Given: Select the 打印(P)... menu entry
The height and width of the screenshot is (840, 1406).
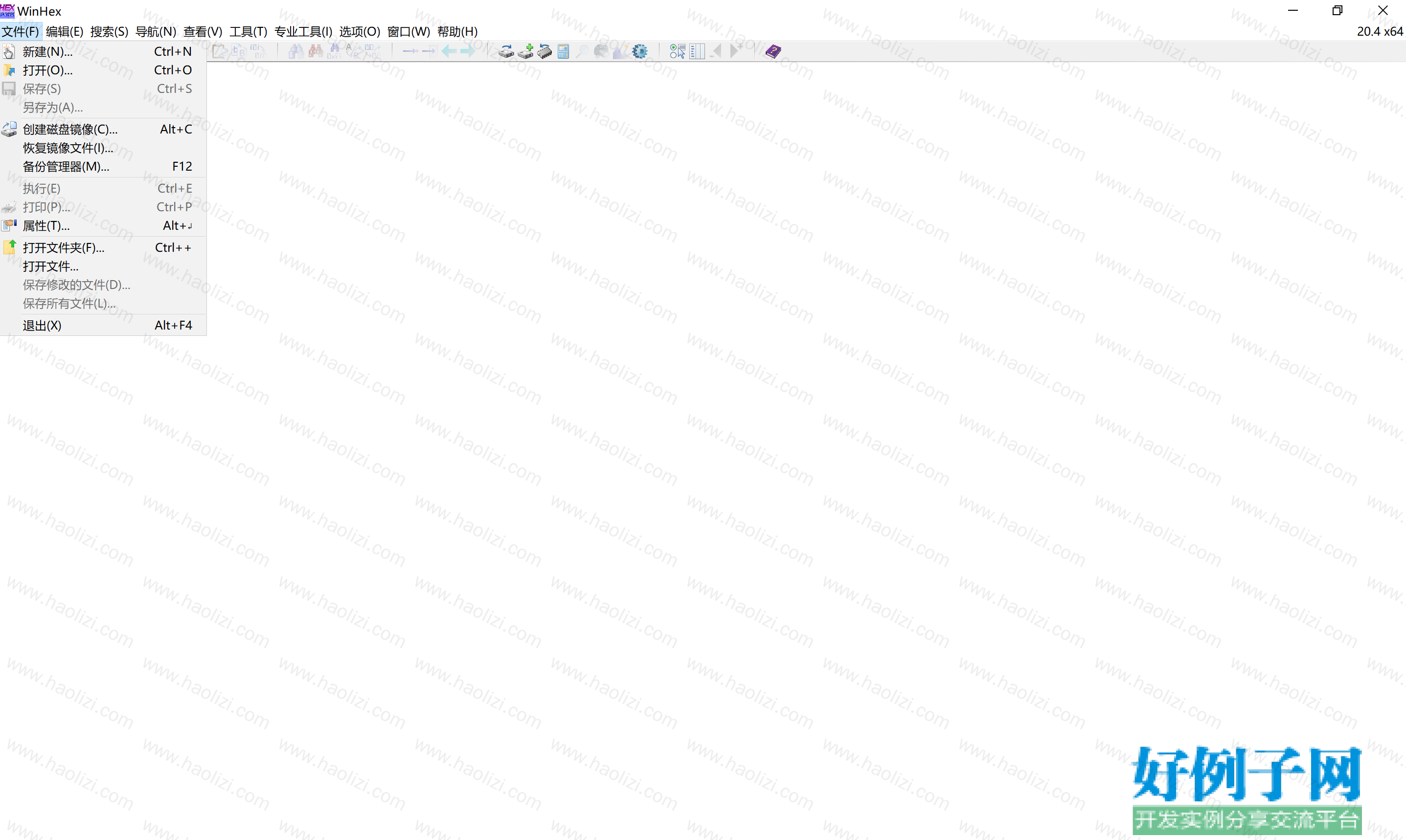Looking at the screenshot, I should (x=103, y=207).
